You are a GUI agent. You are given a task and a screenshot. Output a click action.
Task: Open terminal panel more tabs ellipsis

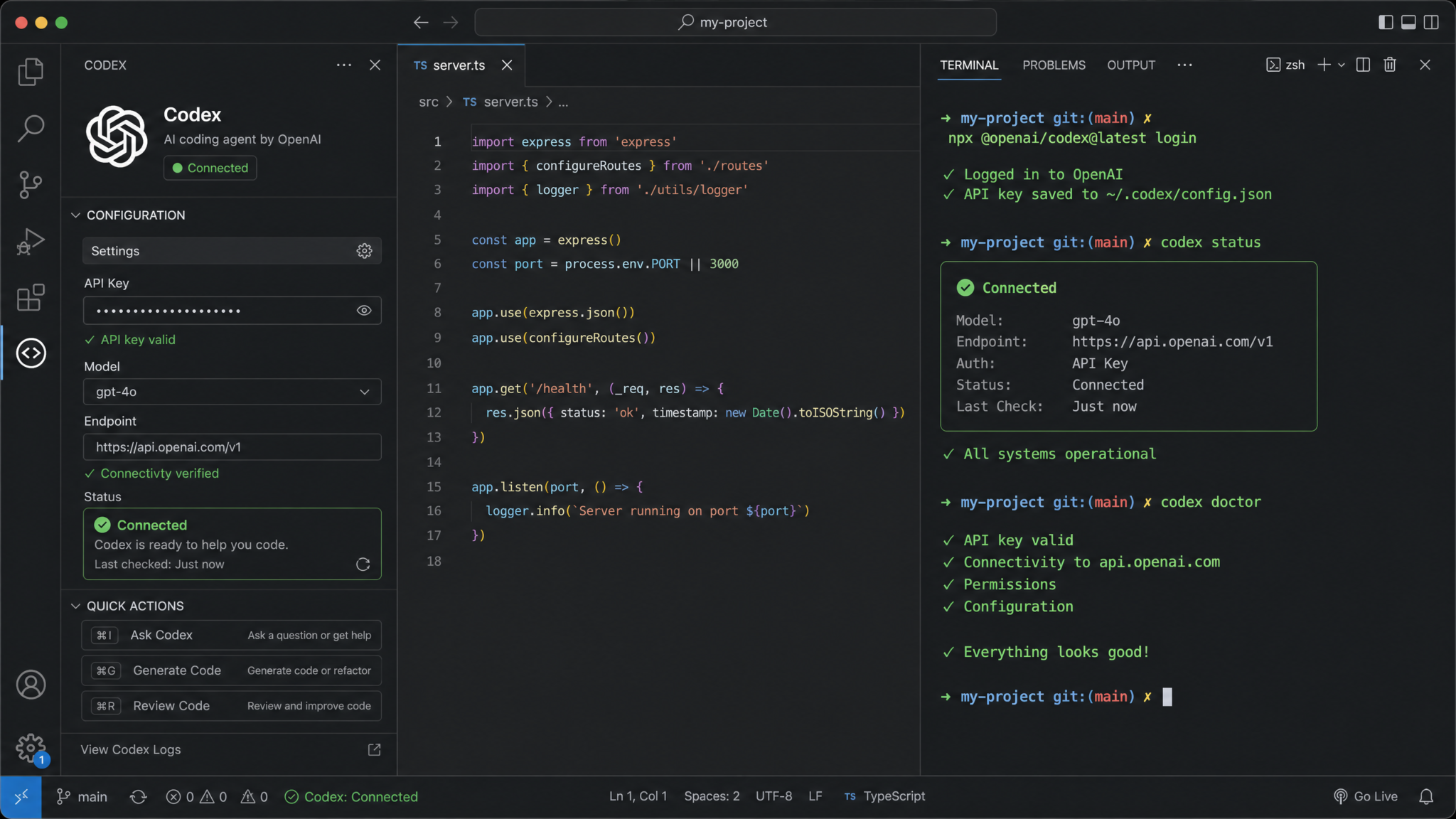1184,65
